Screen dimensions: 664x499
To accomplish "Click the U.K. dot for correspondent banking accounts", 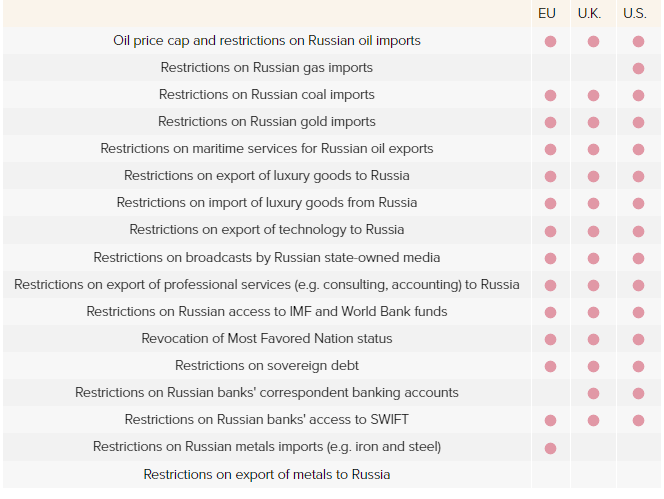I will pos(593,393).
